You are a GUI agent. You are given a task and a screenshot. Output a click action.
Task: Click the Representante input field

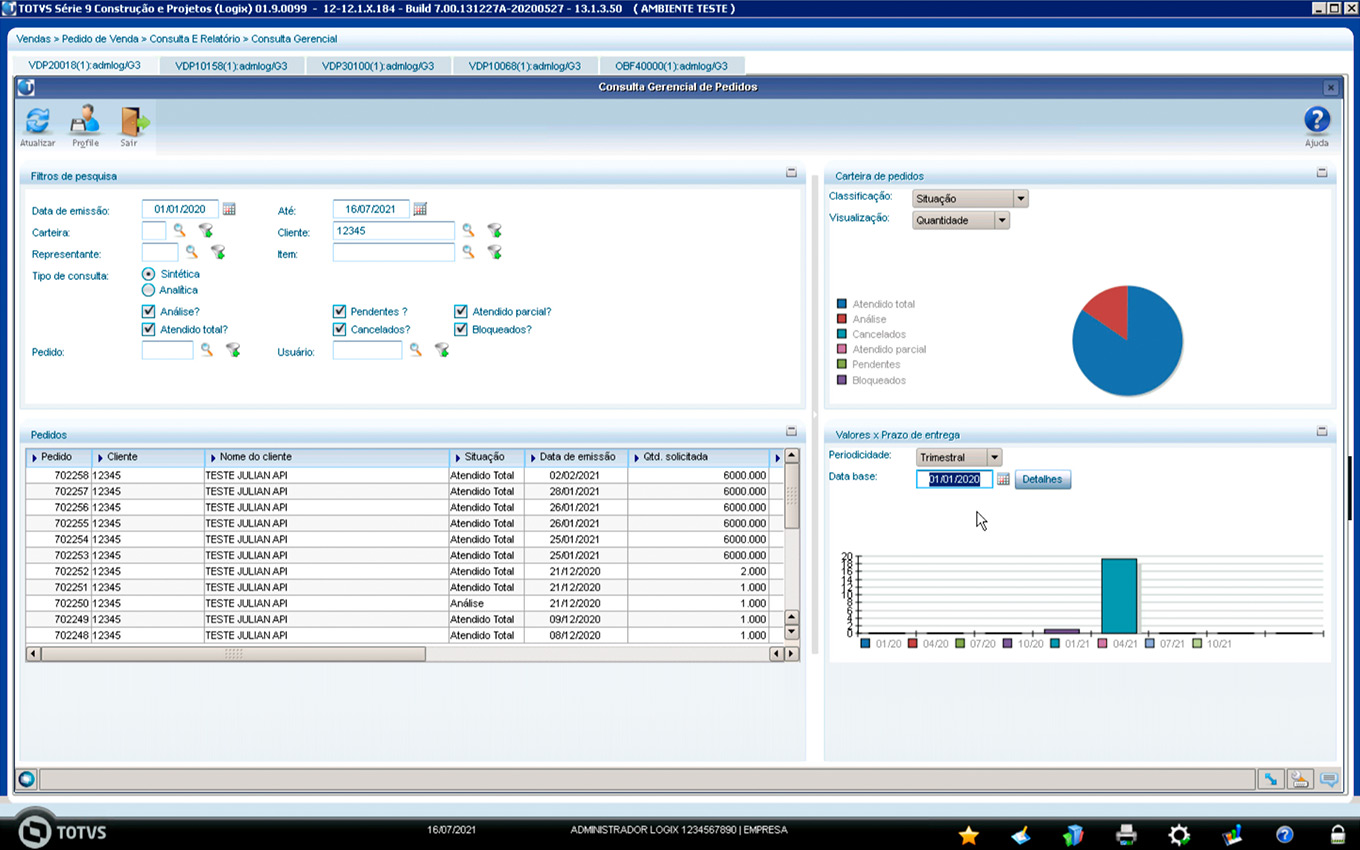tap(160, 253)
